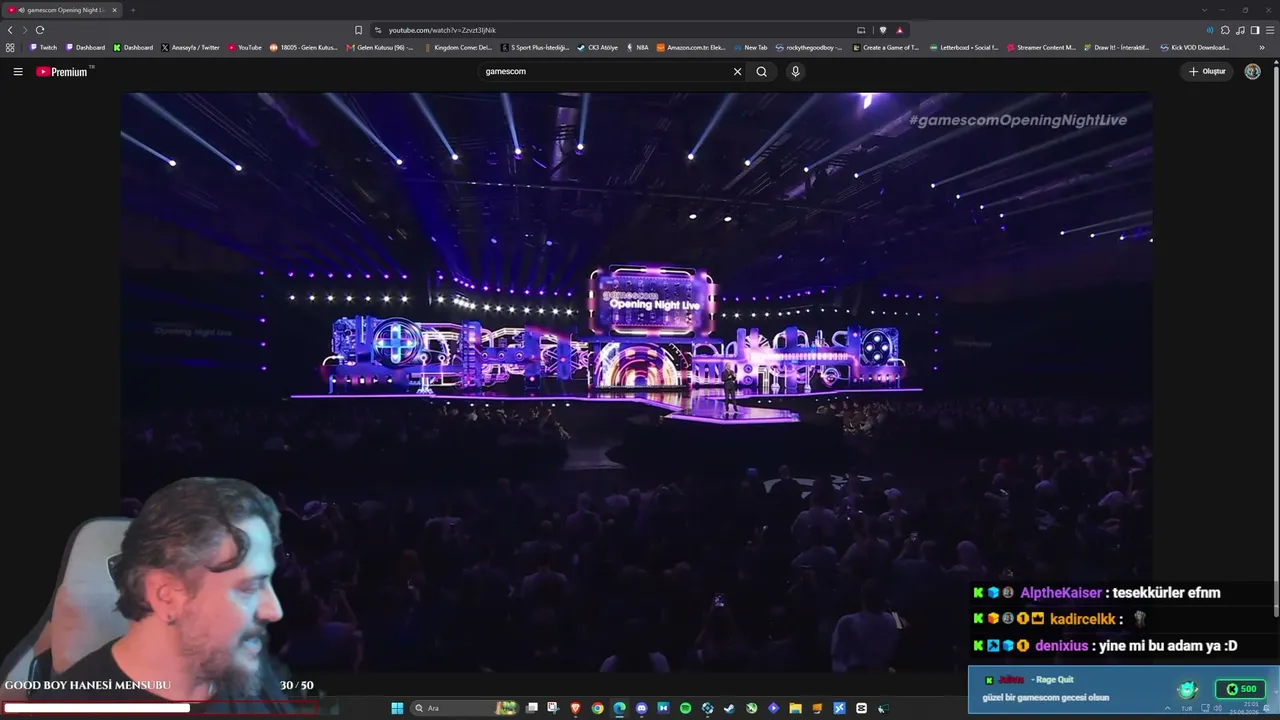The height and width of the screenshot is (720, 1280).
Task: Open a new browser tab
Action: (x=133, y=10)
